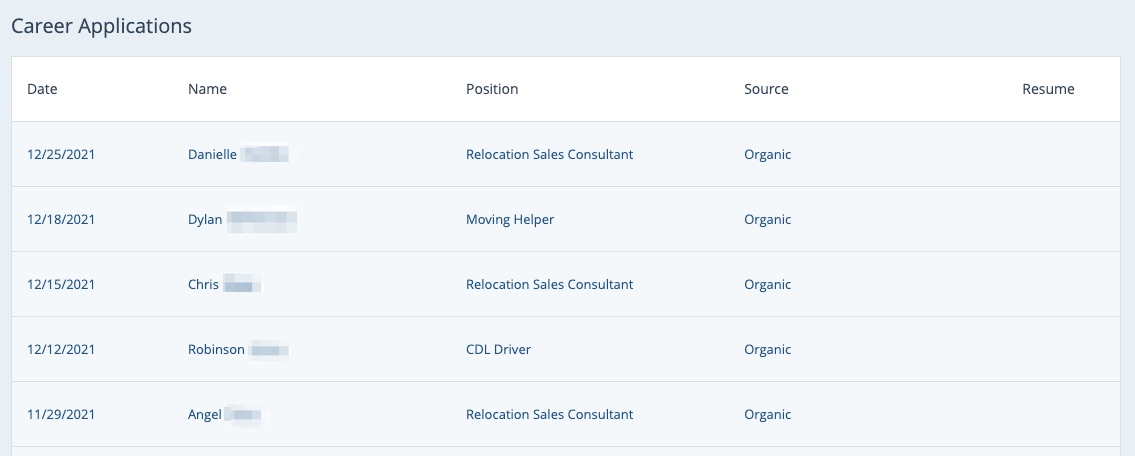Open the 12/12/2021 application row date
1135x456 pixels.
pos(61,349)
